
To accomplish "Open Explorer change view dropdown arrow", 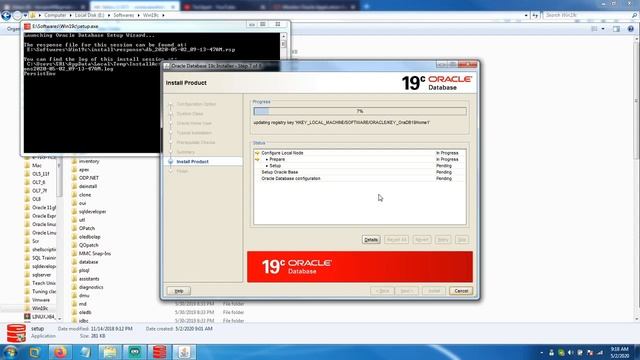I will click(x=603, y=29).
